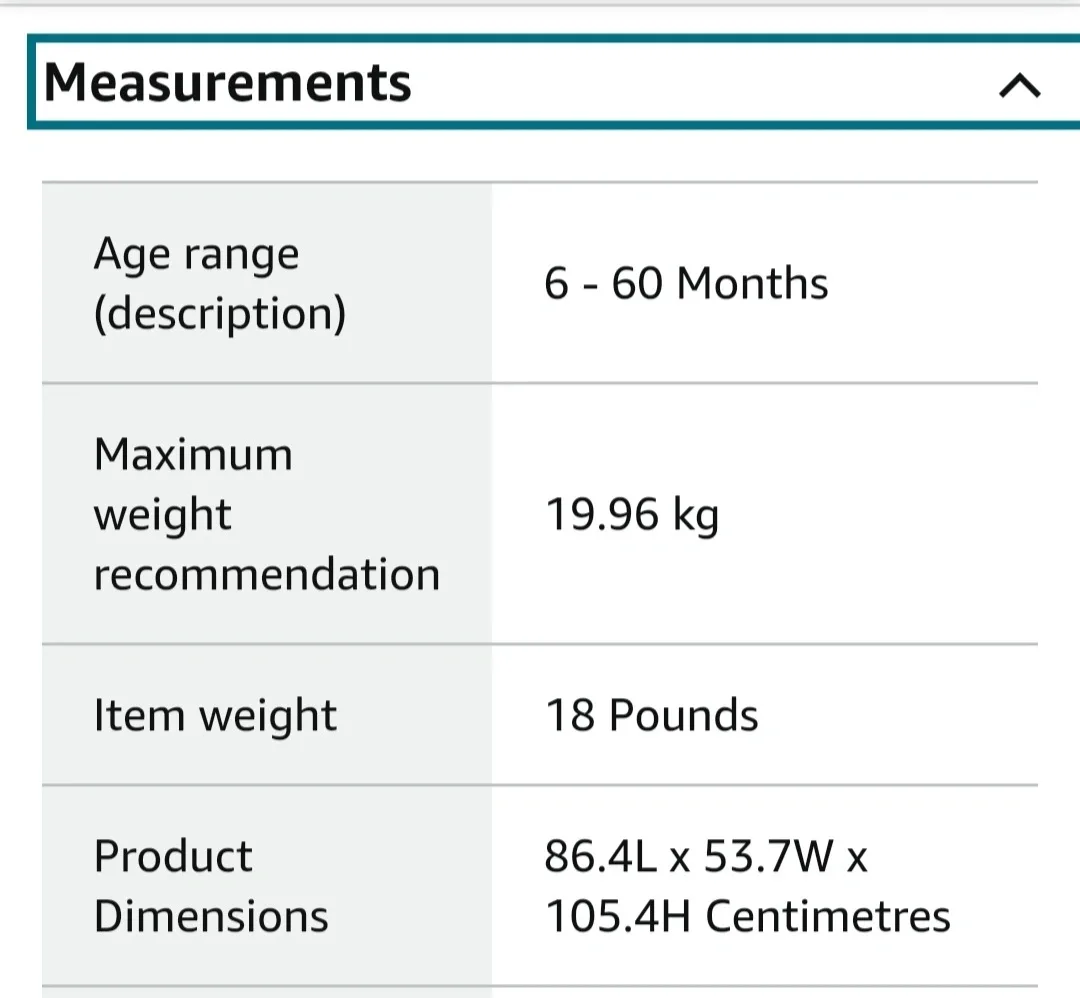
Task: Click the Maximum weight recommendation label
Action: coord(266,514)
